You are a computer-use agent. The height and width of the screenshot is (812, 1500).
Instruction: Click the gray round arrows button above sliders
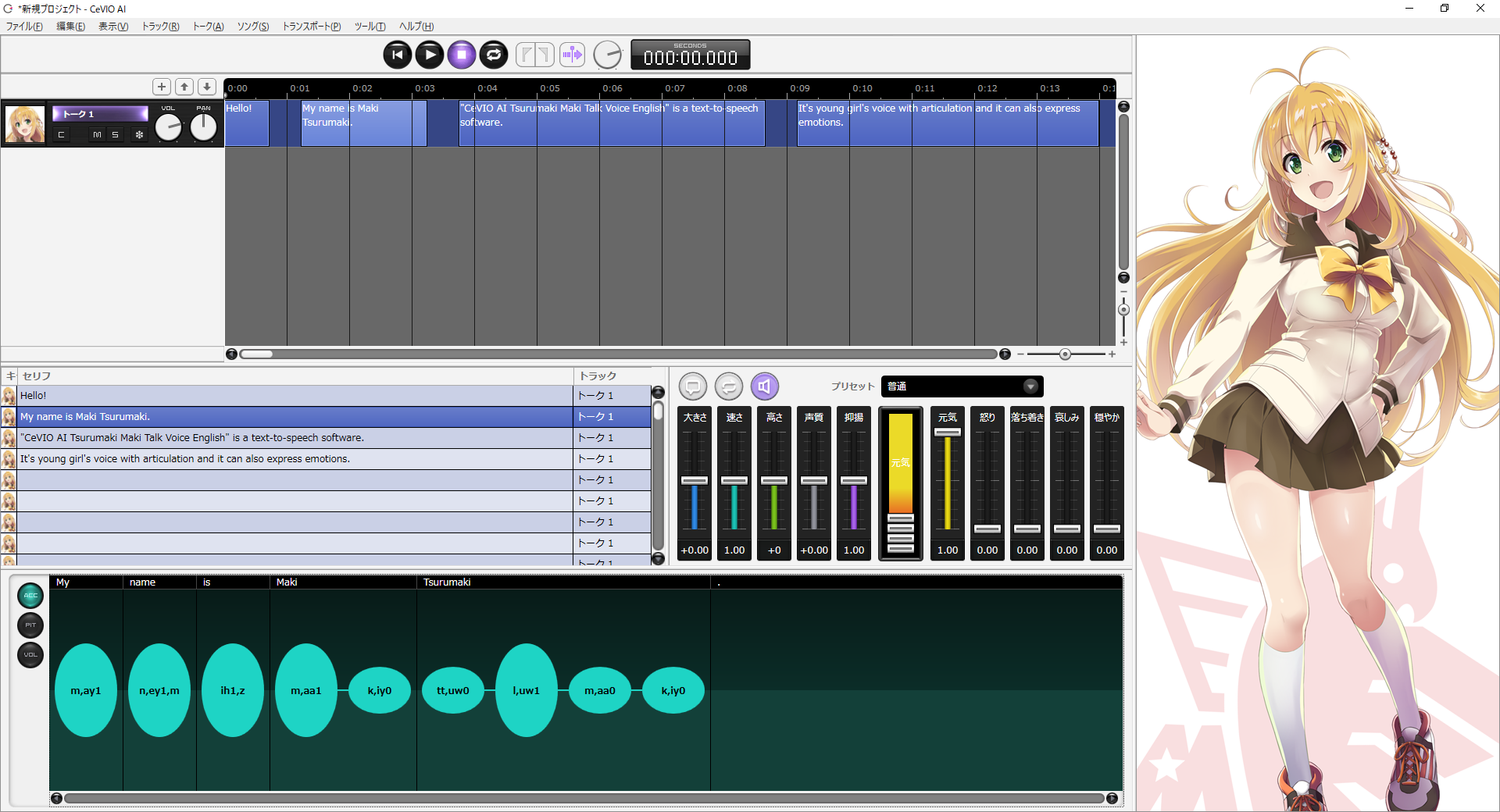(729, 386)
